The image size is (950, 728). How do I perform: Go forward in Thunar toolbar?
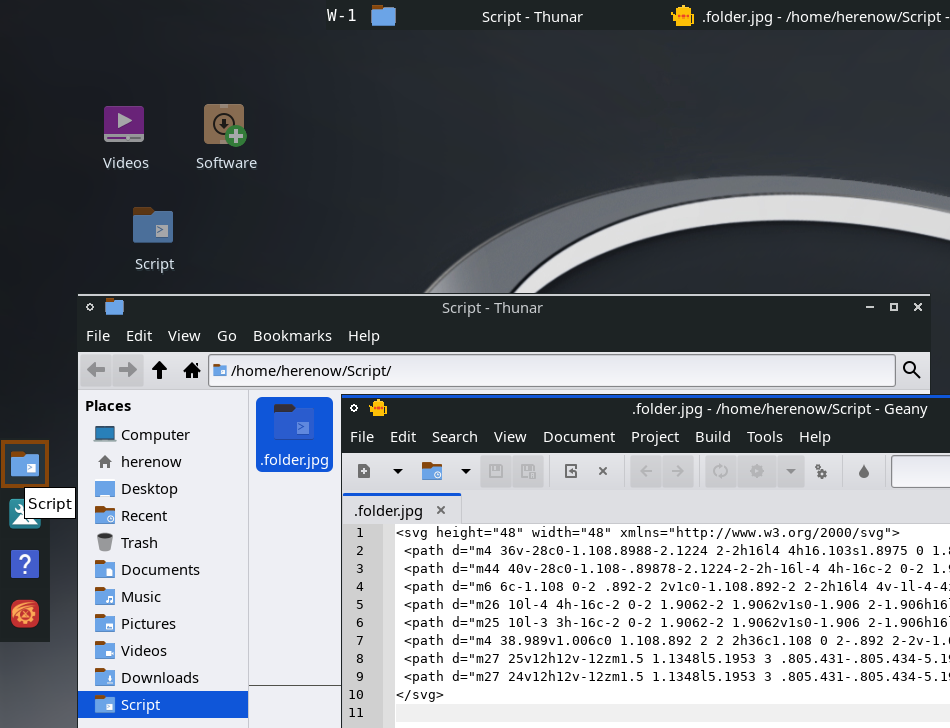tap(127, 369)
